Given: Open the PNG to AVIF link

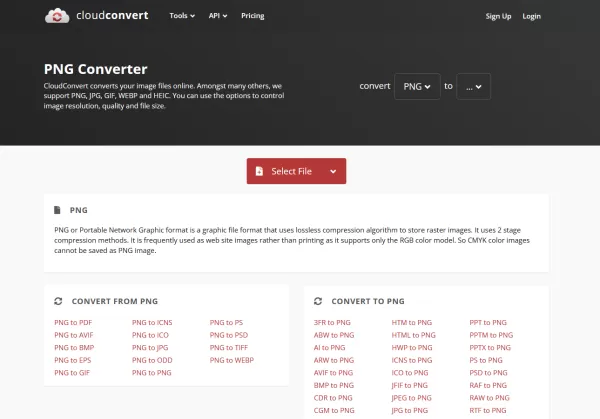Looking at the screenshot, I should tap(73, 335).
